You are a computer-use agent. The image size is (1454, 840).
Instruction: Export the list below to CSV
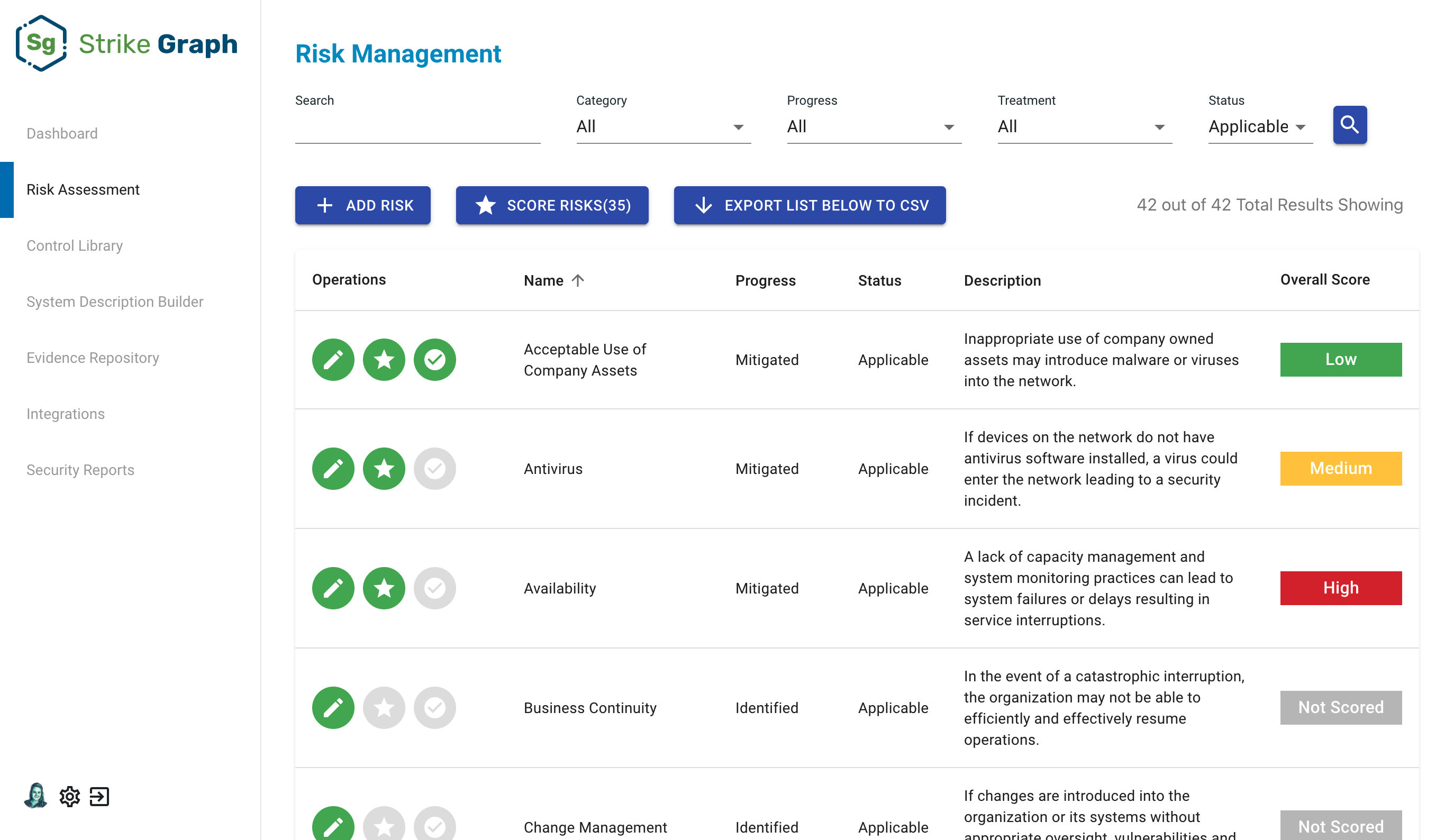click(808, 205)
